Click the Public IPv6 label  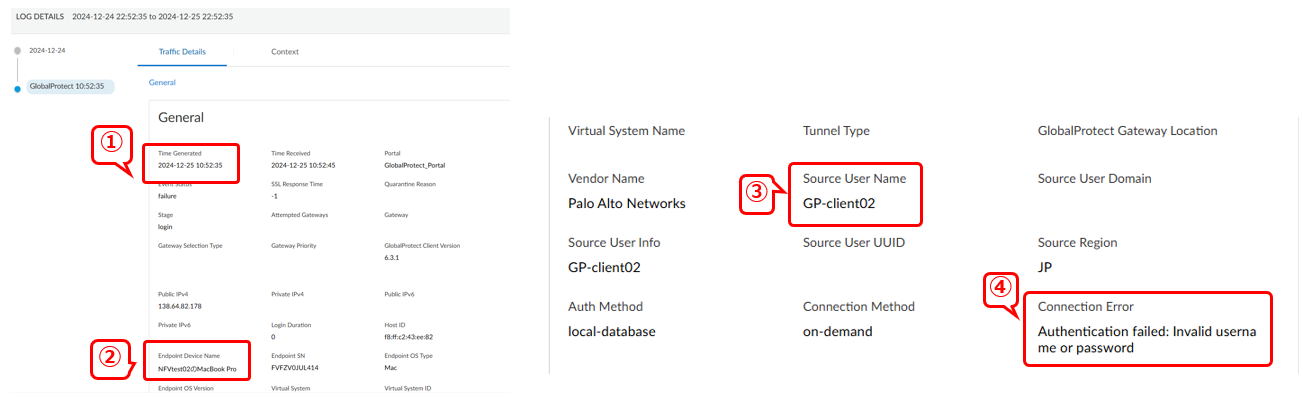click(400, 294)
